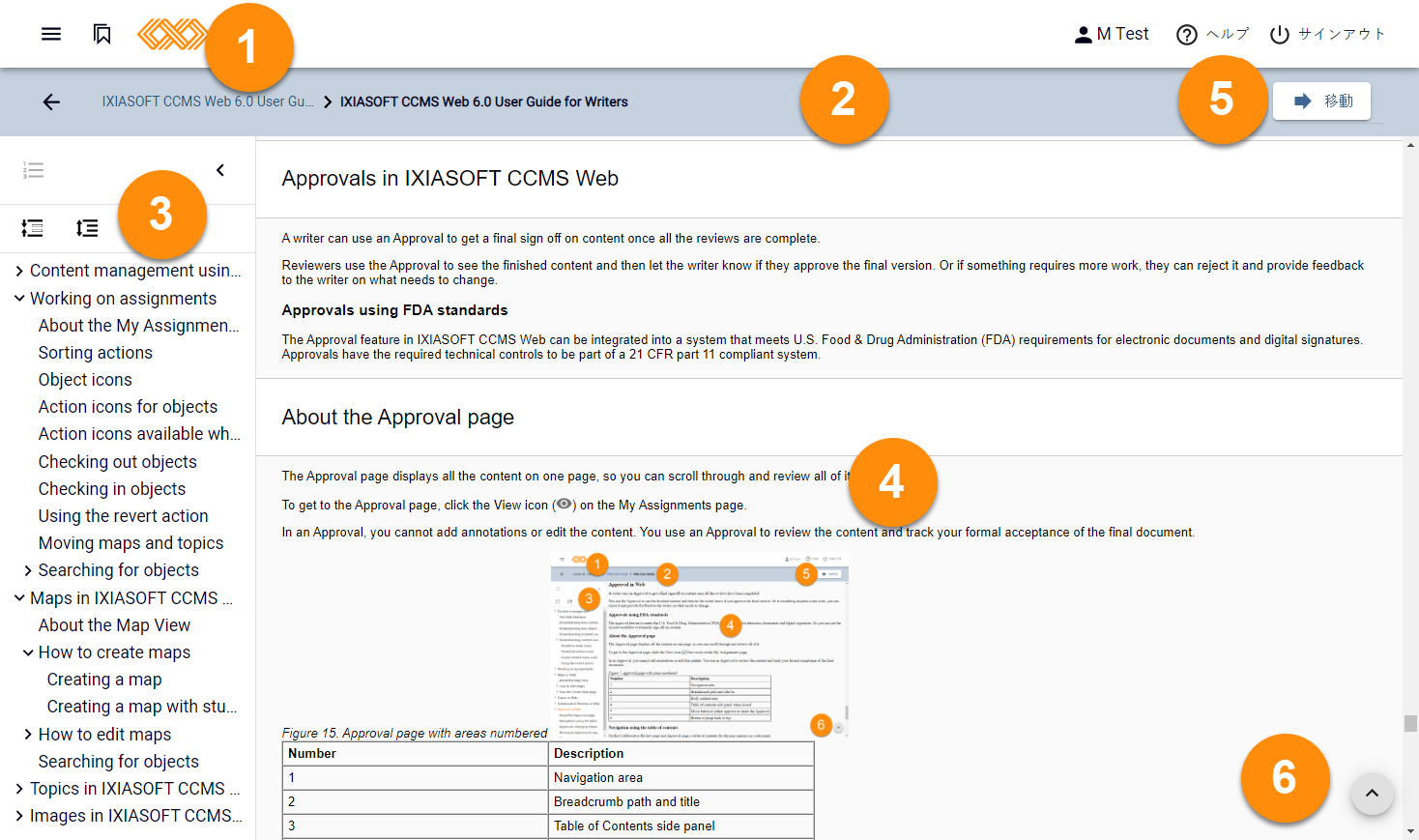This screenshot has width=1419, height=840.
Task: Expand Topics in IXIASOFT CCMS section
Action: tap(19, 789)
